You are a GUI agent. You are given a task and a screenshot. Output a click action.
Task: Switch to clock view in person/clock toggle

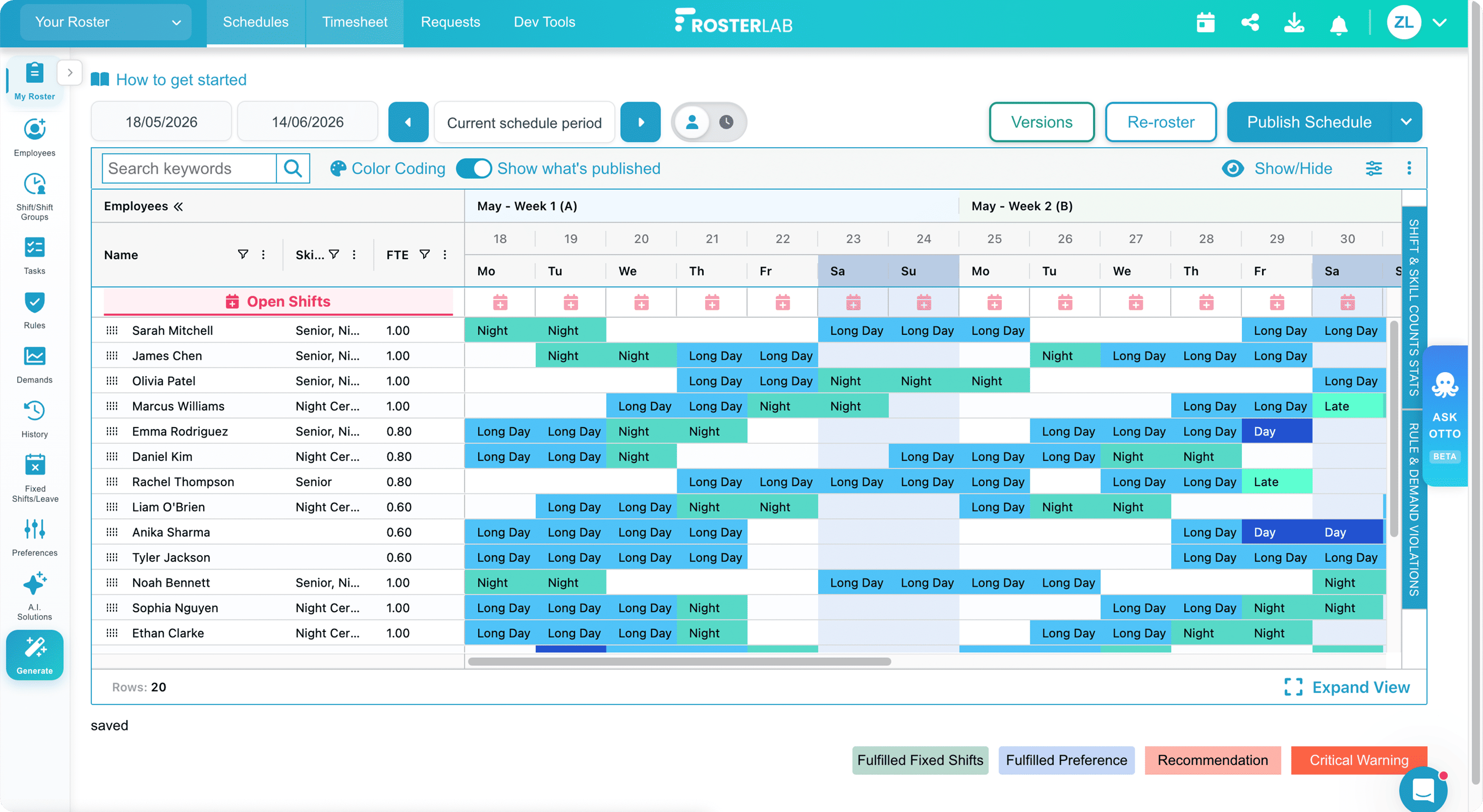pyautogui.click(x=726, y=121)
